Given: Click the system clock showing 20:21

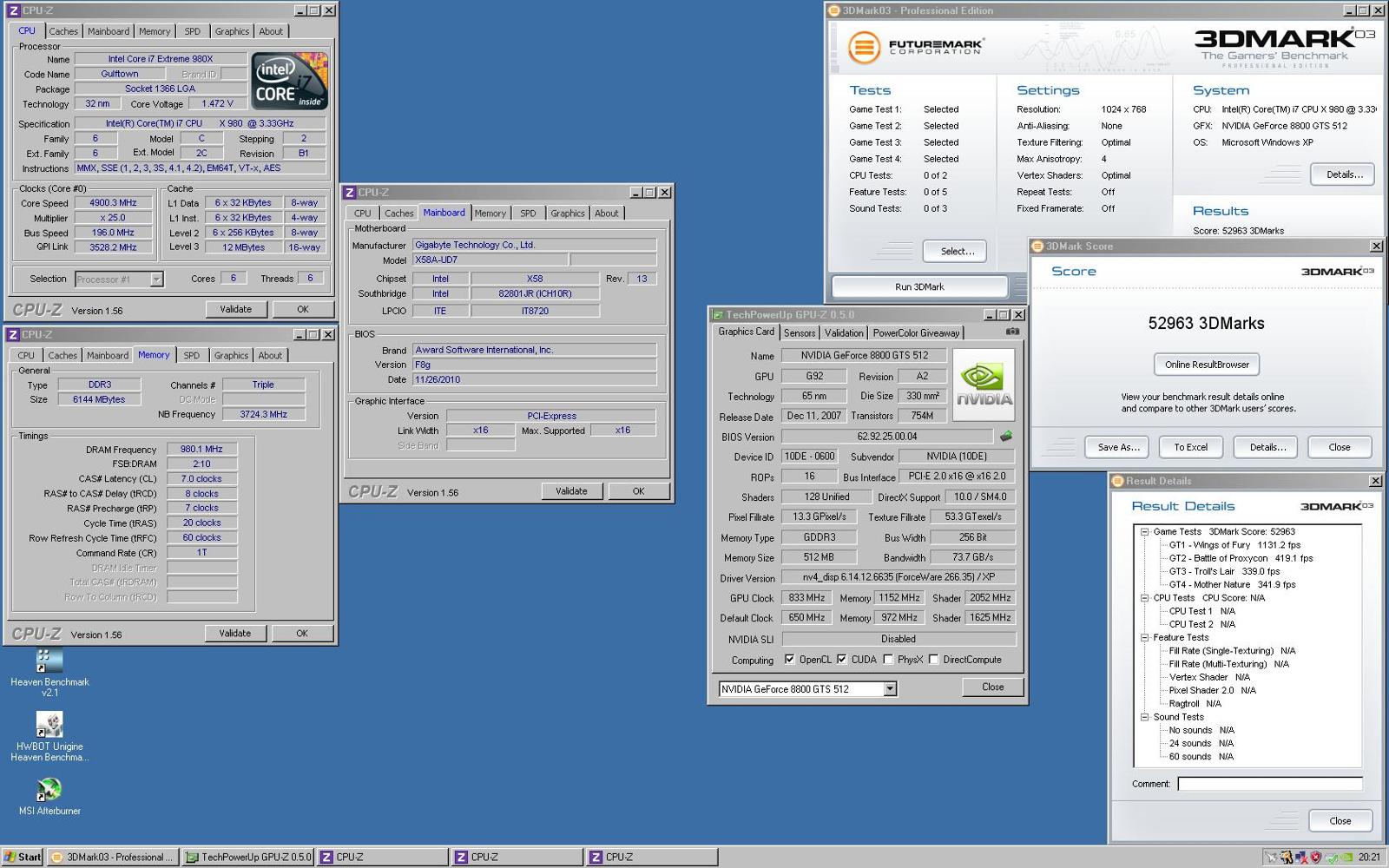Looking at the screenshot, I should [x=1369, y=857].
